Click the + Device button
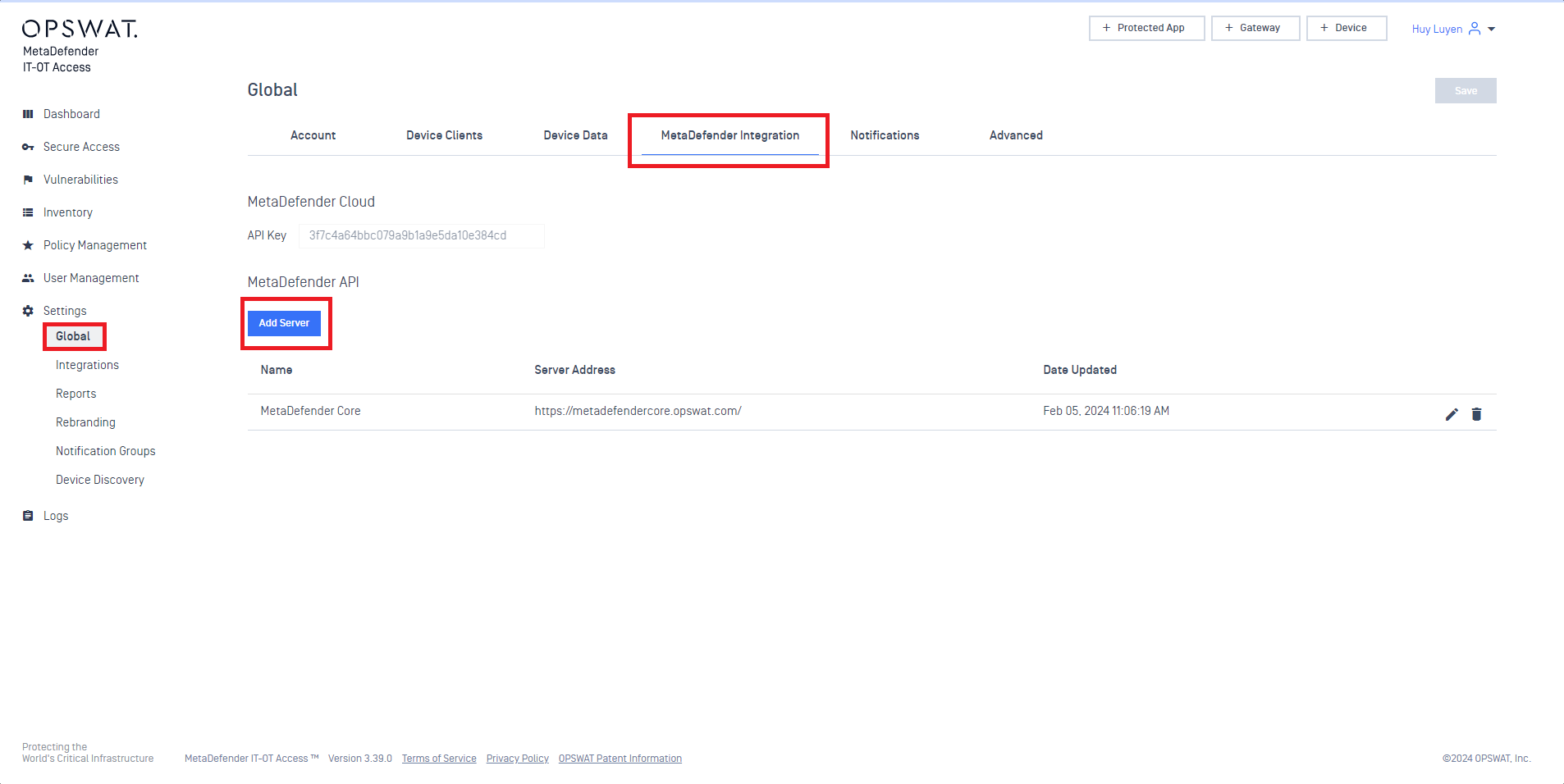Screen dimensions: 1564x784 coord(1347,28)
